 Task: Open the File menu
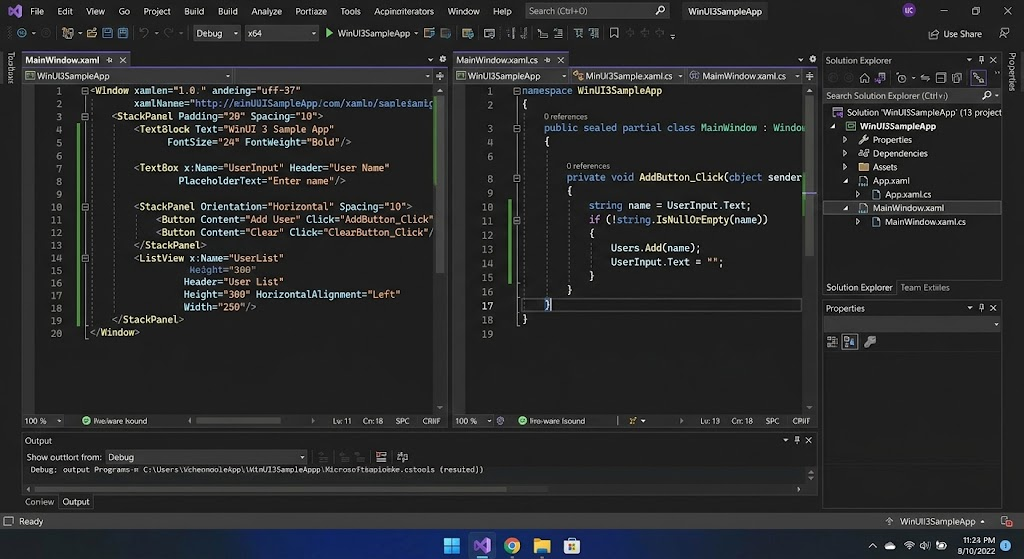coord(37,11)
